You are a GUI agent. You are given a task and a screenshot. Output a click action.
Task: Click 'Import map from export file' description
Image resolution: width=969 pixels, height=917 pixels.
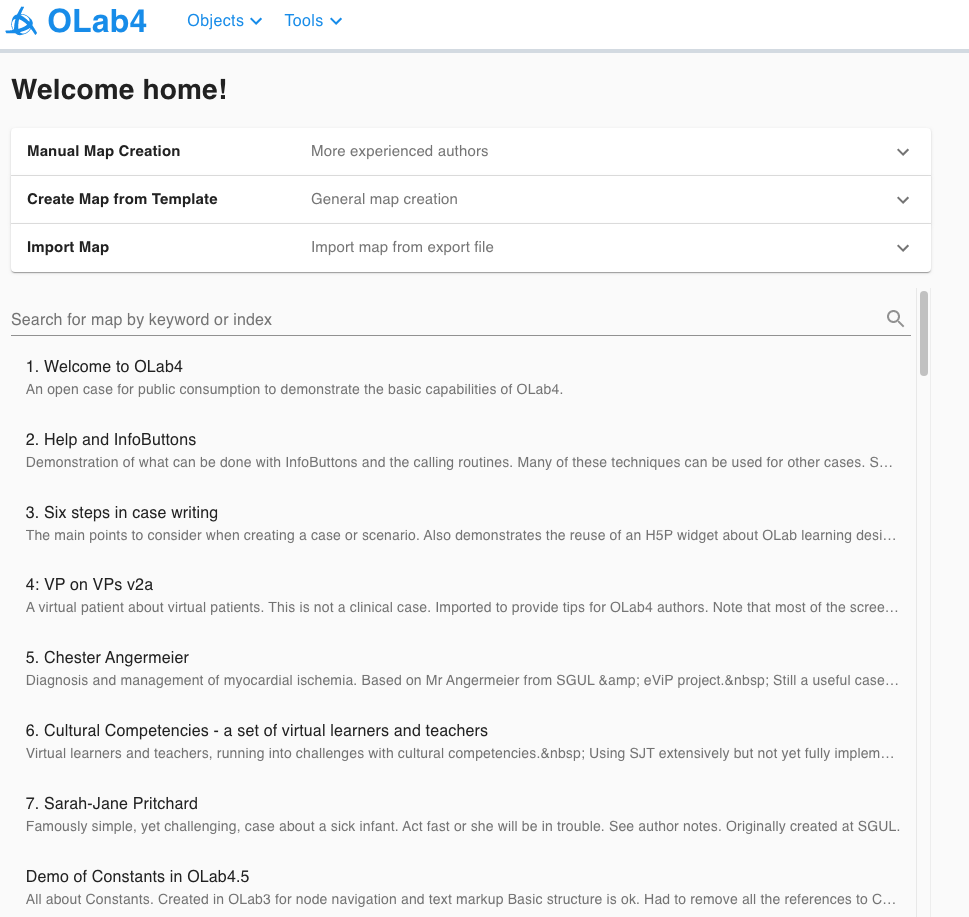pos(402,247)
